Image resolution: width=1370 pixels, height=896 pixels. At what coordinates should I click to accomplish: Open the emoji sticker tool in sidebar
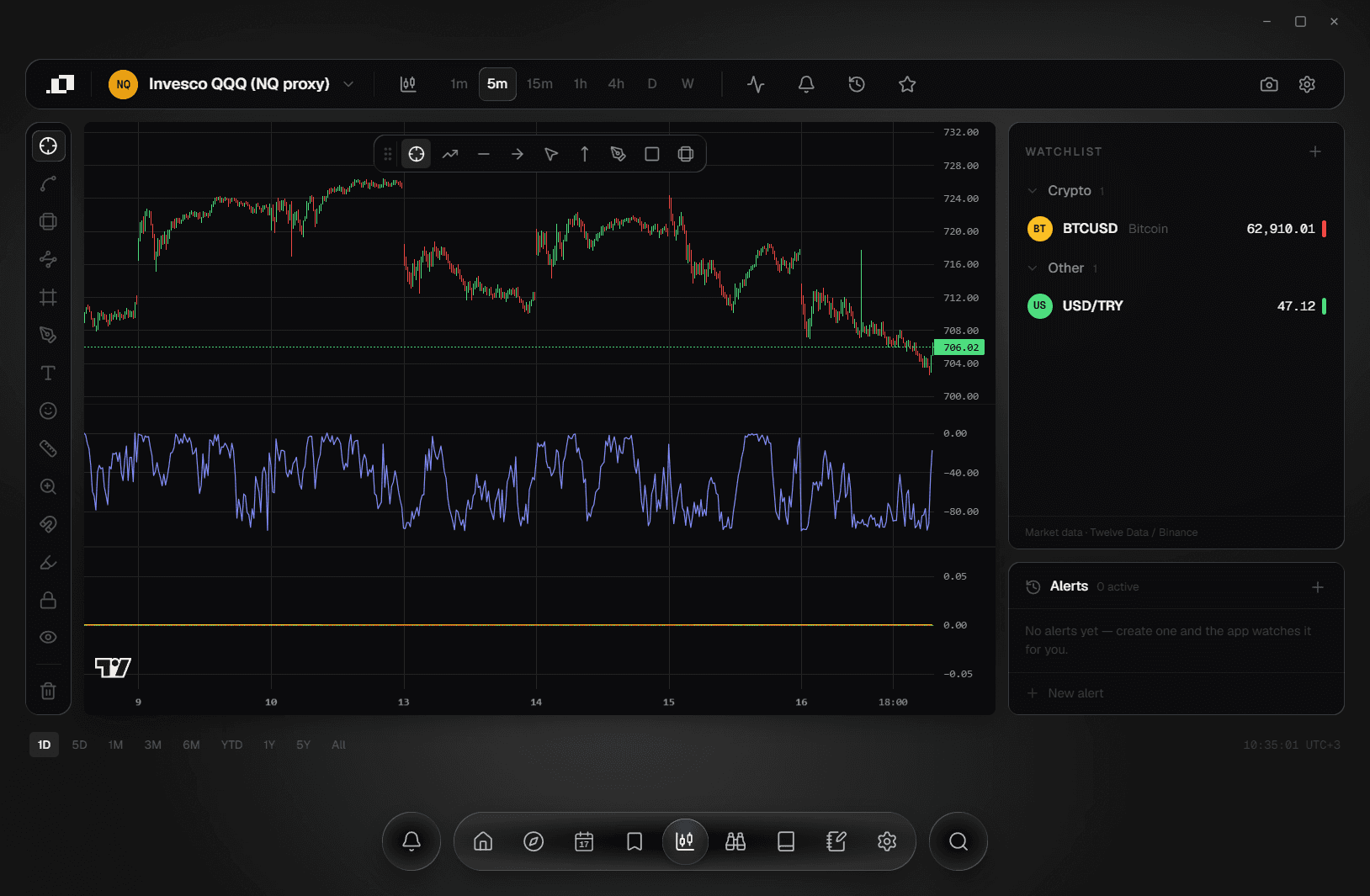(48, 411)
